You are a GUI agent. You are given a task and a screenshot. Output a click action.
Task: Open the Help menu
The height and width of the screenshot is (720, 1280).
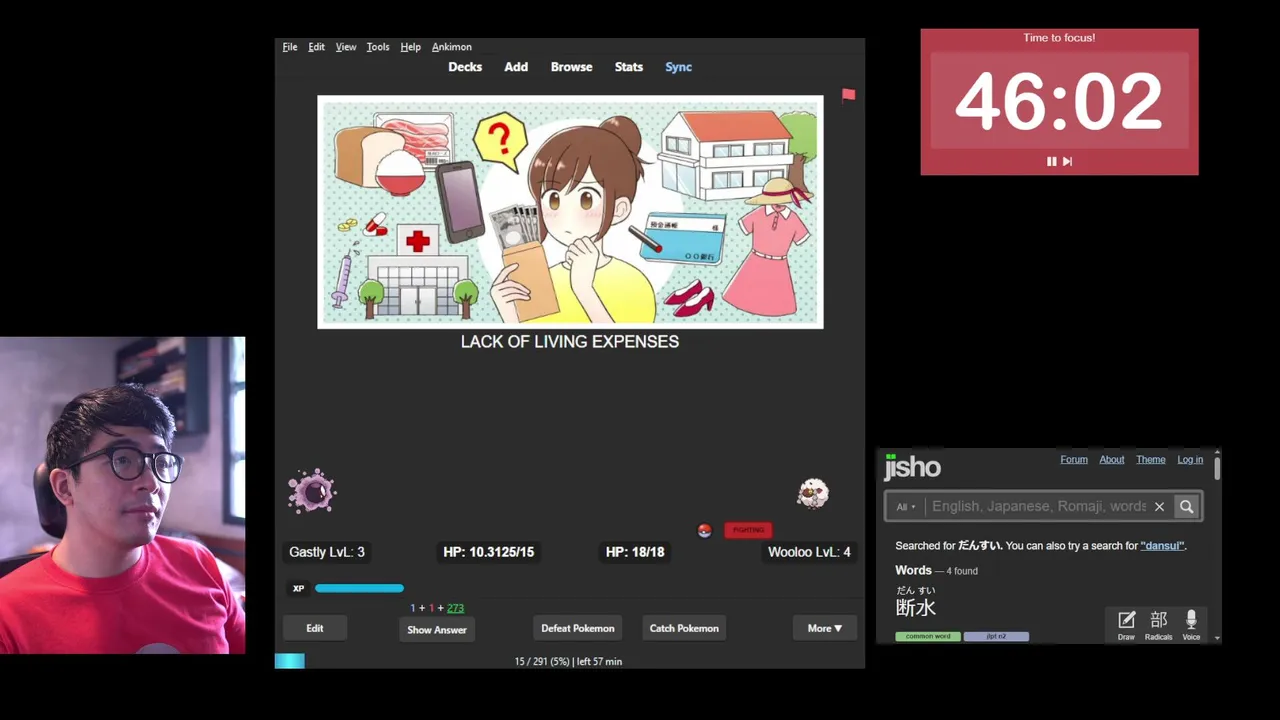(x=410, y=47)
